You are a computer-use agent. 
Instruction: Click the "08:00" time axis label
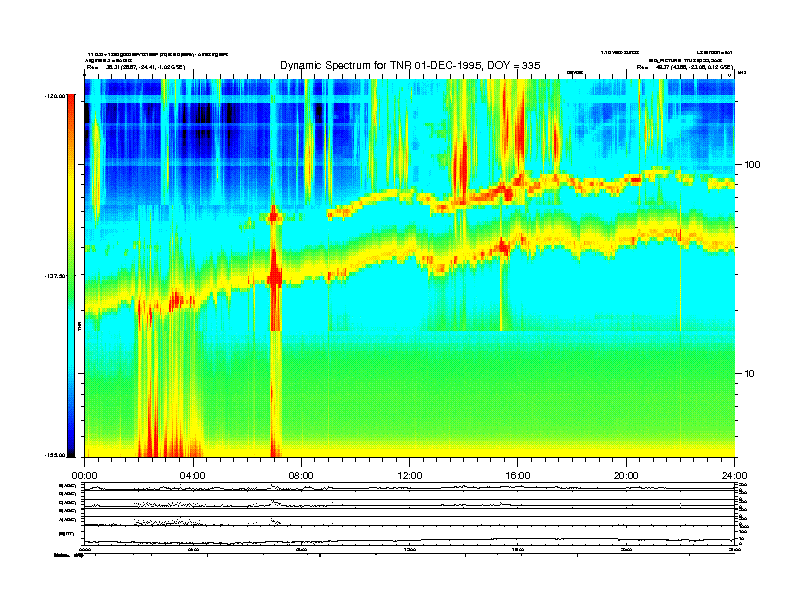[x=301, y=476]
